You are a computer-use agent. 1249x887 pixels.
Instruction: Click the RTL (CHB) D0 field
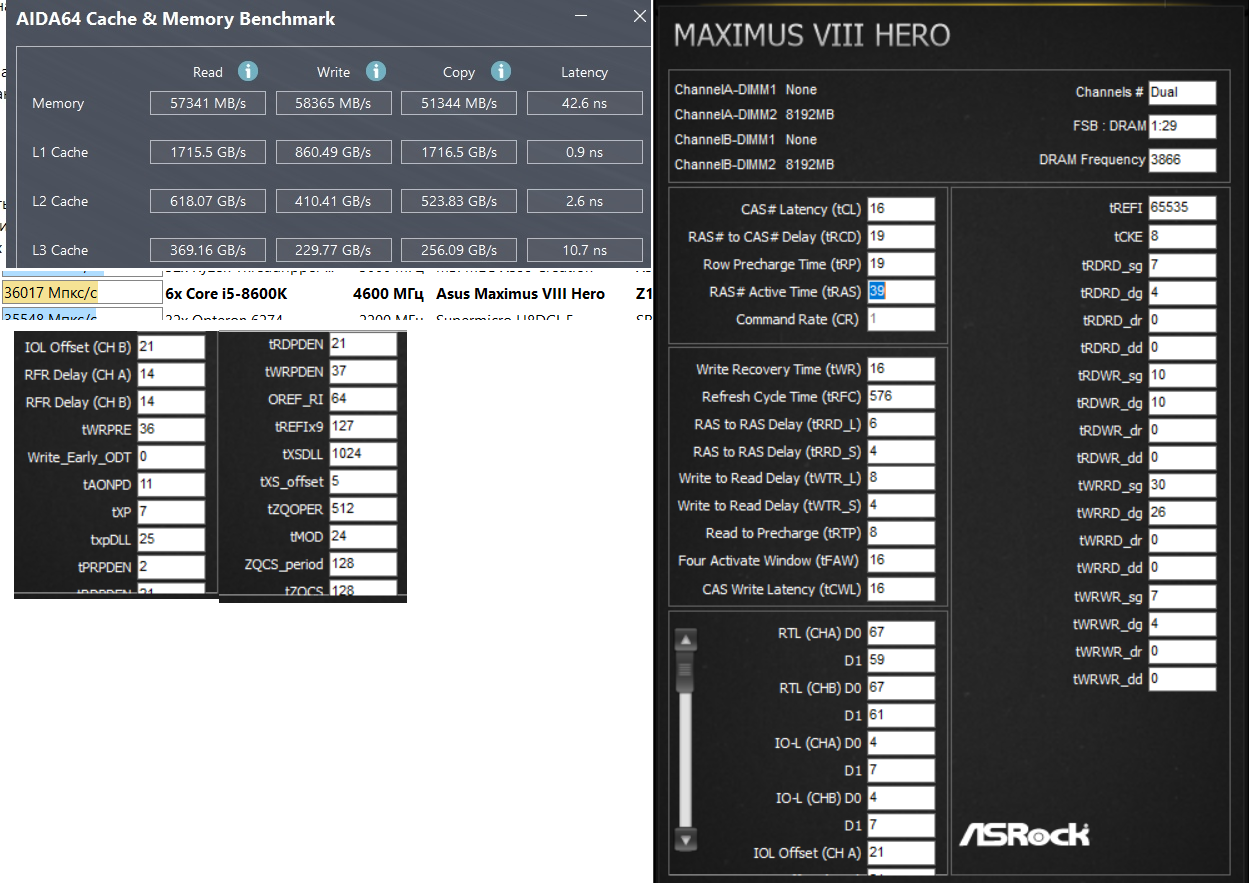901,688
